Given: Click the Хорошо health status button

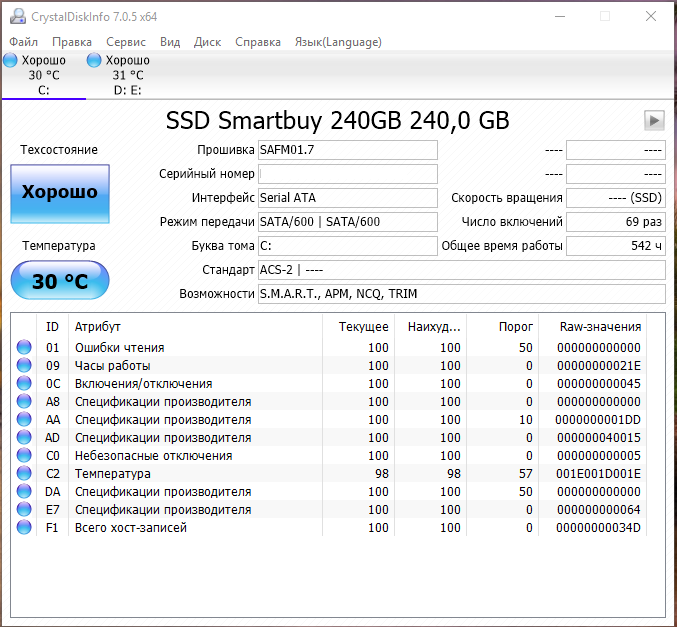Looking at the screenshot, I should [60, 192].
